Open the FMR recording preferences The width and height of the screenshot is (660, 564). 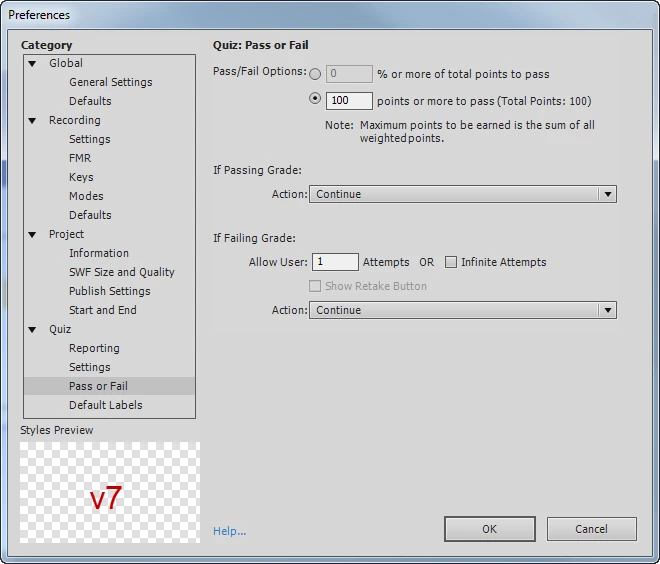click(80, 158)
